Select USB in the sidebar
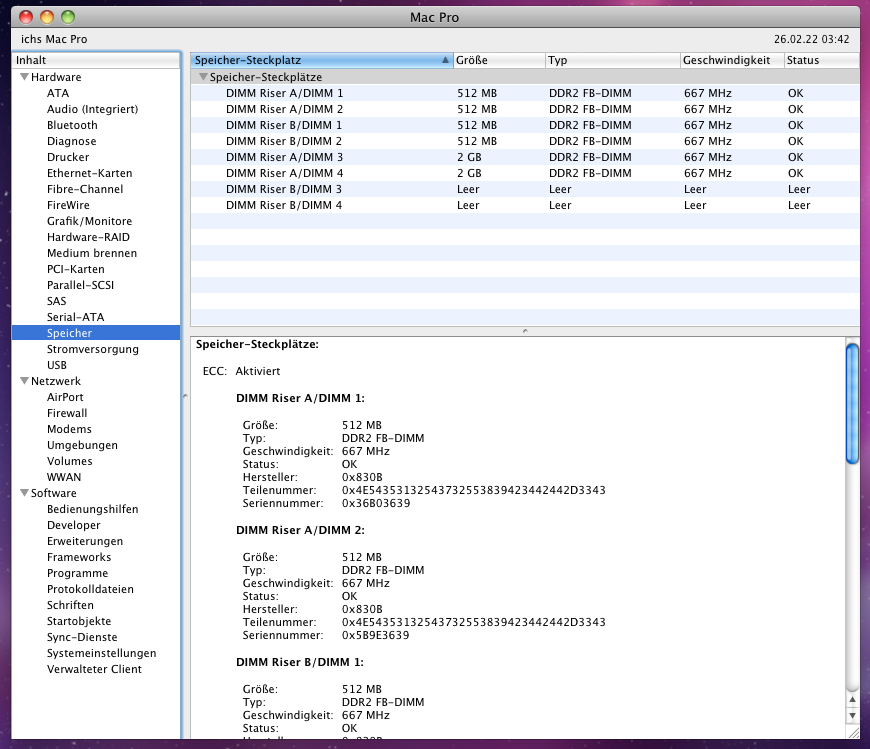Viewport: 870px width, 749px height. point(57,365)
